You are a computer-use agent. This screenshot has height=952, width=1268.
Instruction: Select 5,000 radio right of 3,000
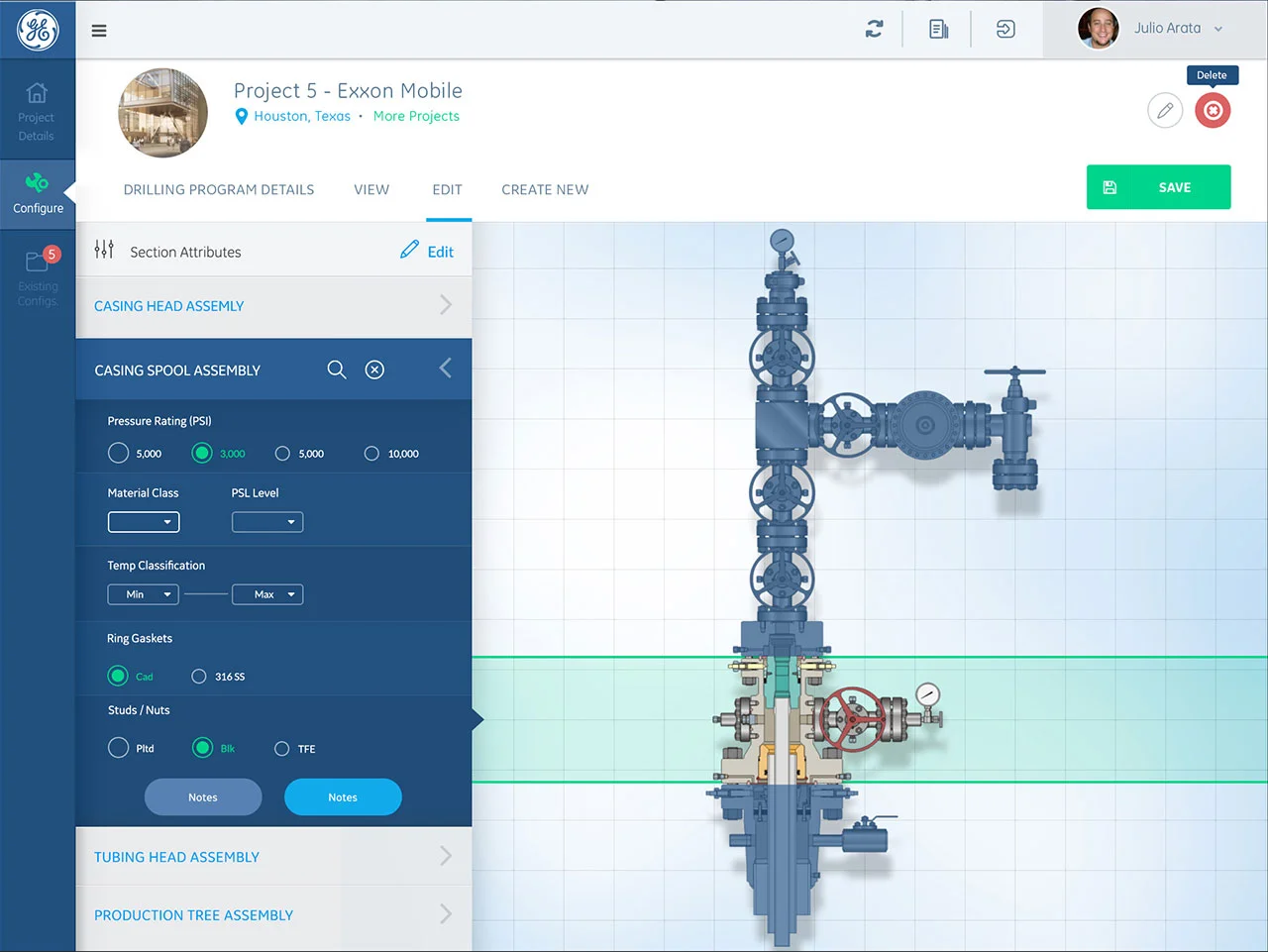[282, 454]
